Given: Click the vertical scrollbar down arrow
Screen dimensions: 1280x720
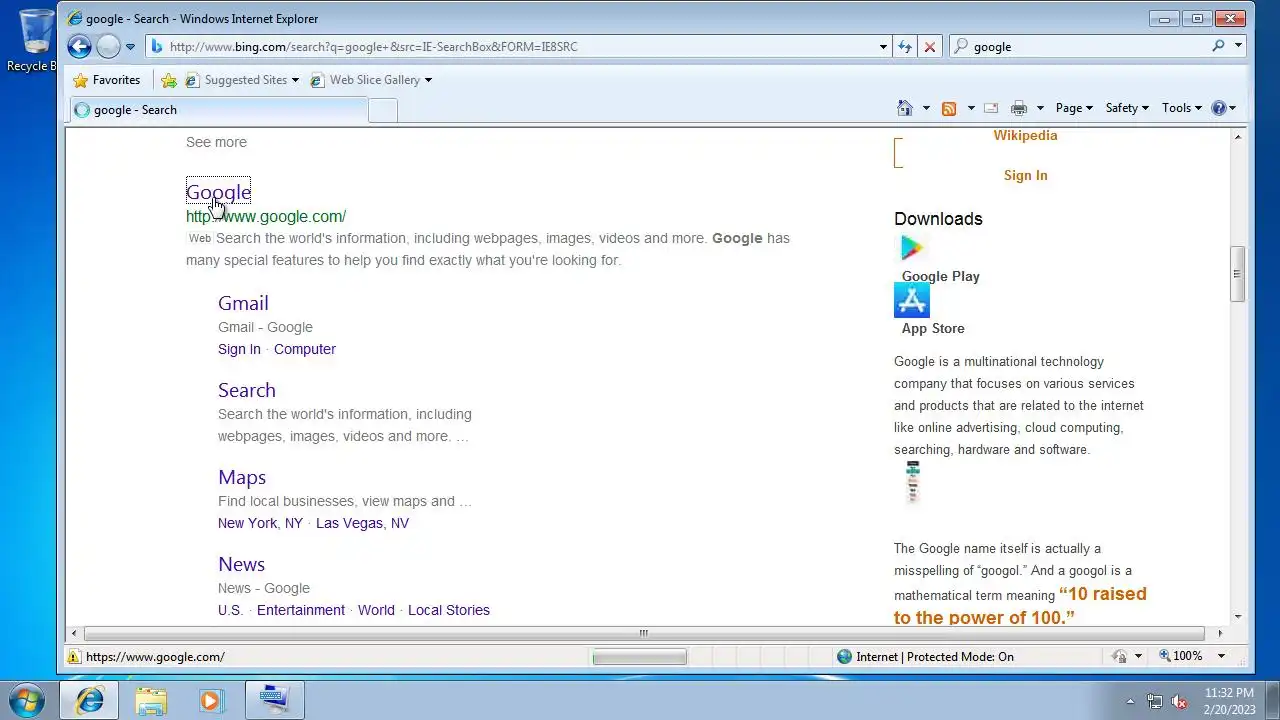Looking at the screenshot, I should (1237, 618).
